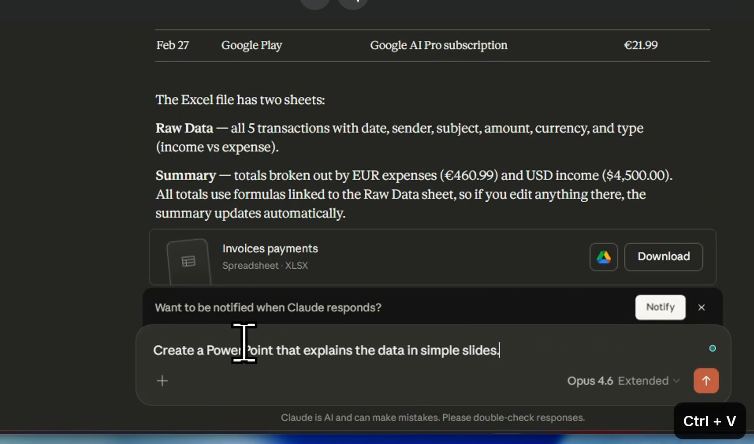Open the Opus 4.6 Extended model dropdown
Screen dimensions: 754x444
622,381
